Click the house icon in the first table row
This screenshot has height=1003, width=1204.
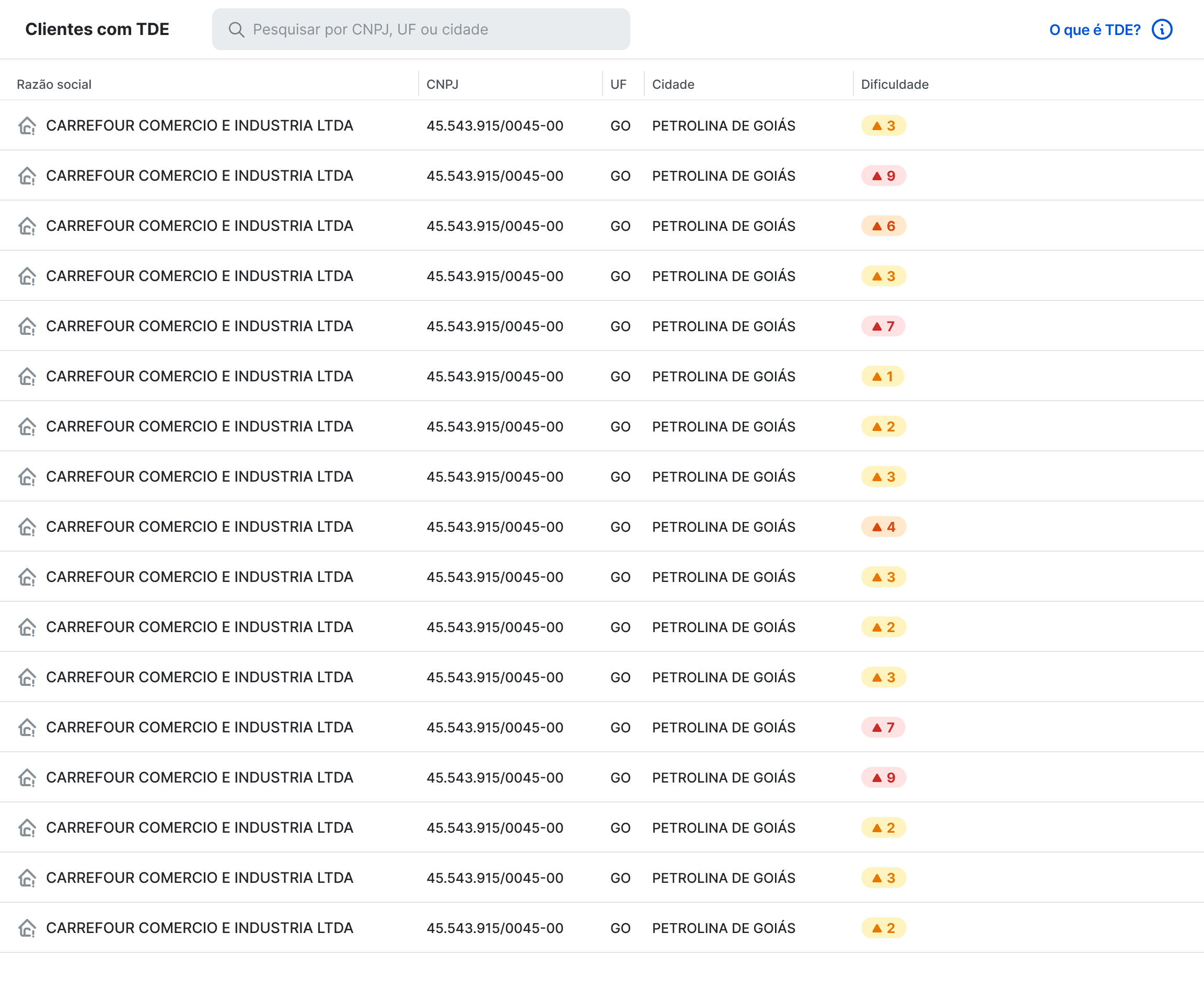pyautogui.click(x=27, y=125)
